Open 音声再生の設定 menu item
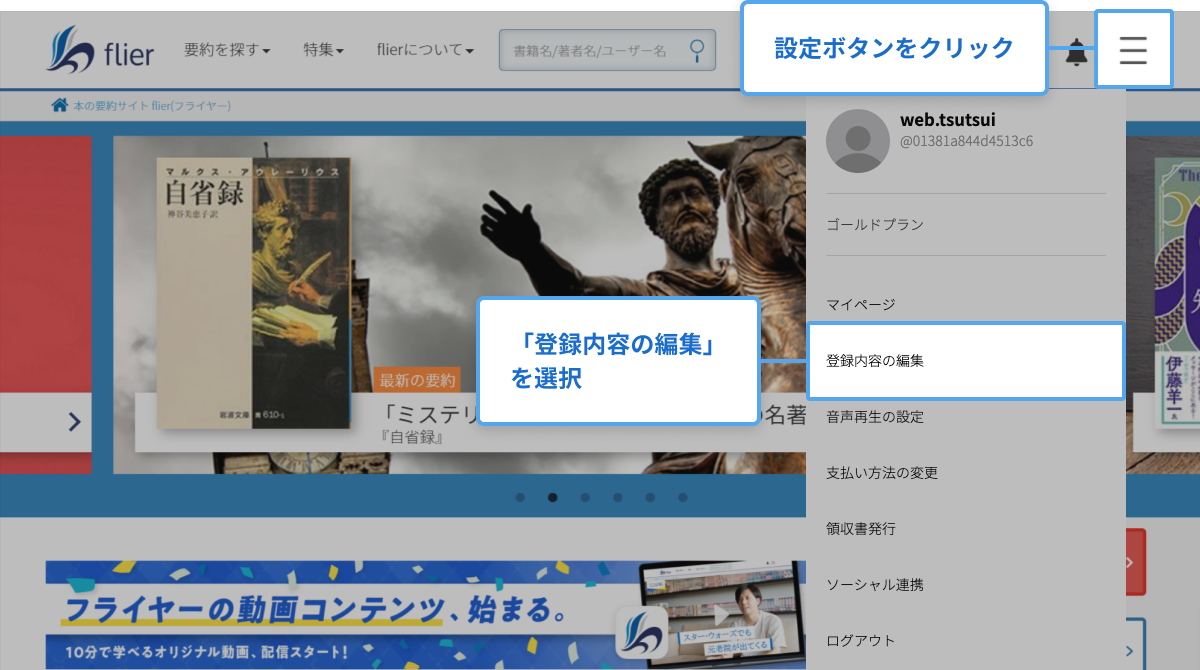Viewport: 1200px width, 670px height. pyautogui.click(x=875, y=417)
